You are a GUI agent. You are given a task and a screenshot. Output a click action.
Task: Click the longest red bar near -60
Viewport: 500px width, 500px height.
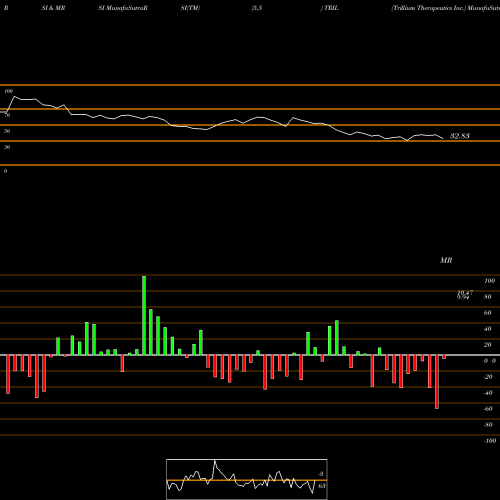[x=437, y=382]
